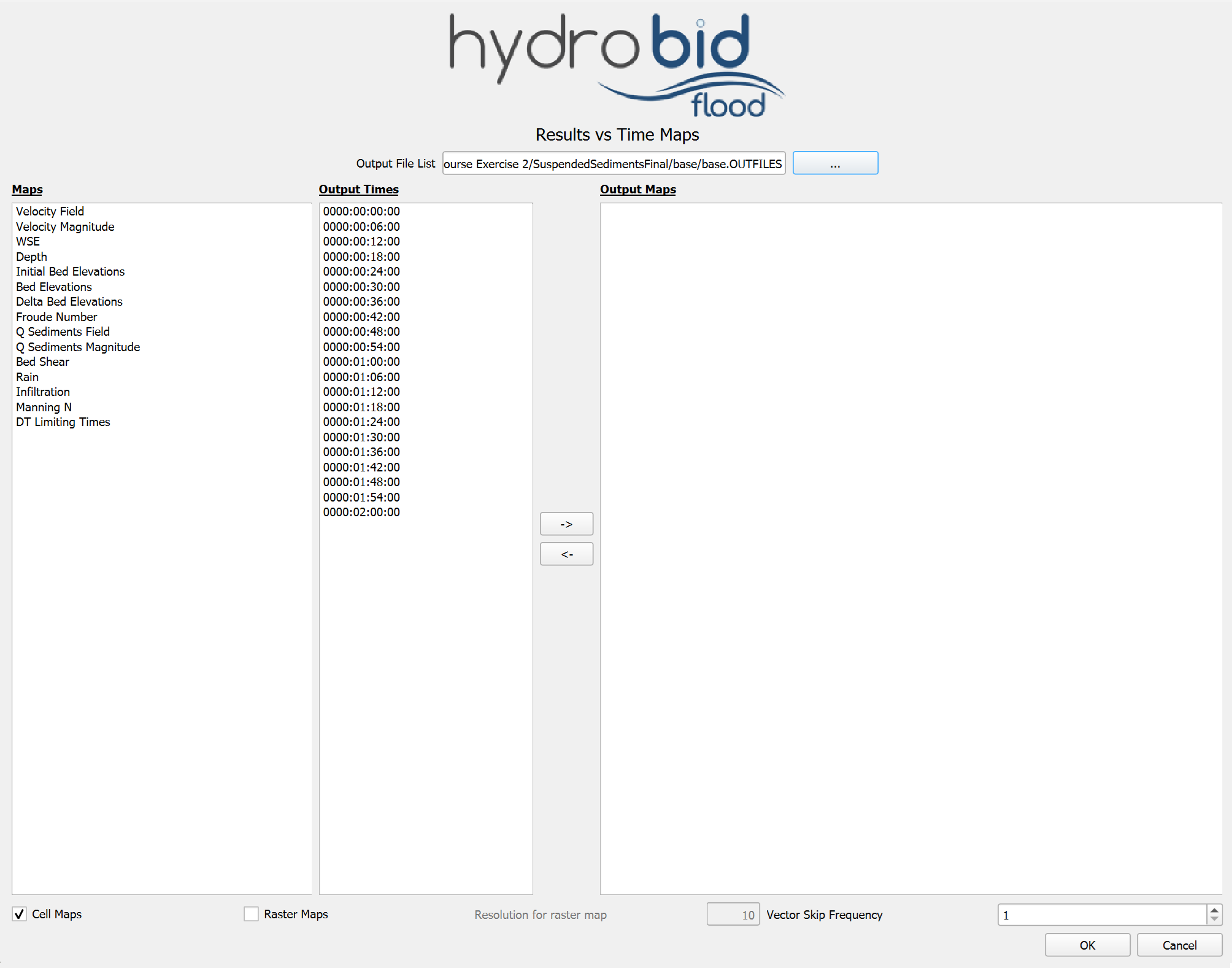Click the remove arrow (<-) button

566,554
